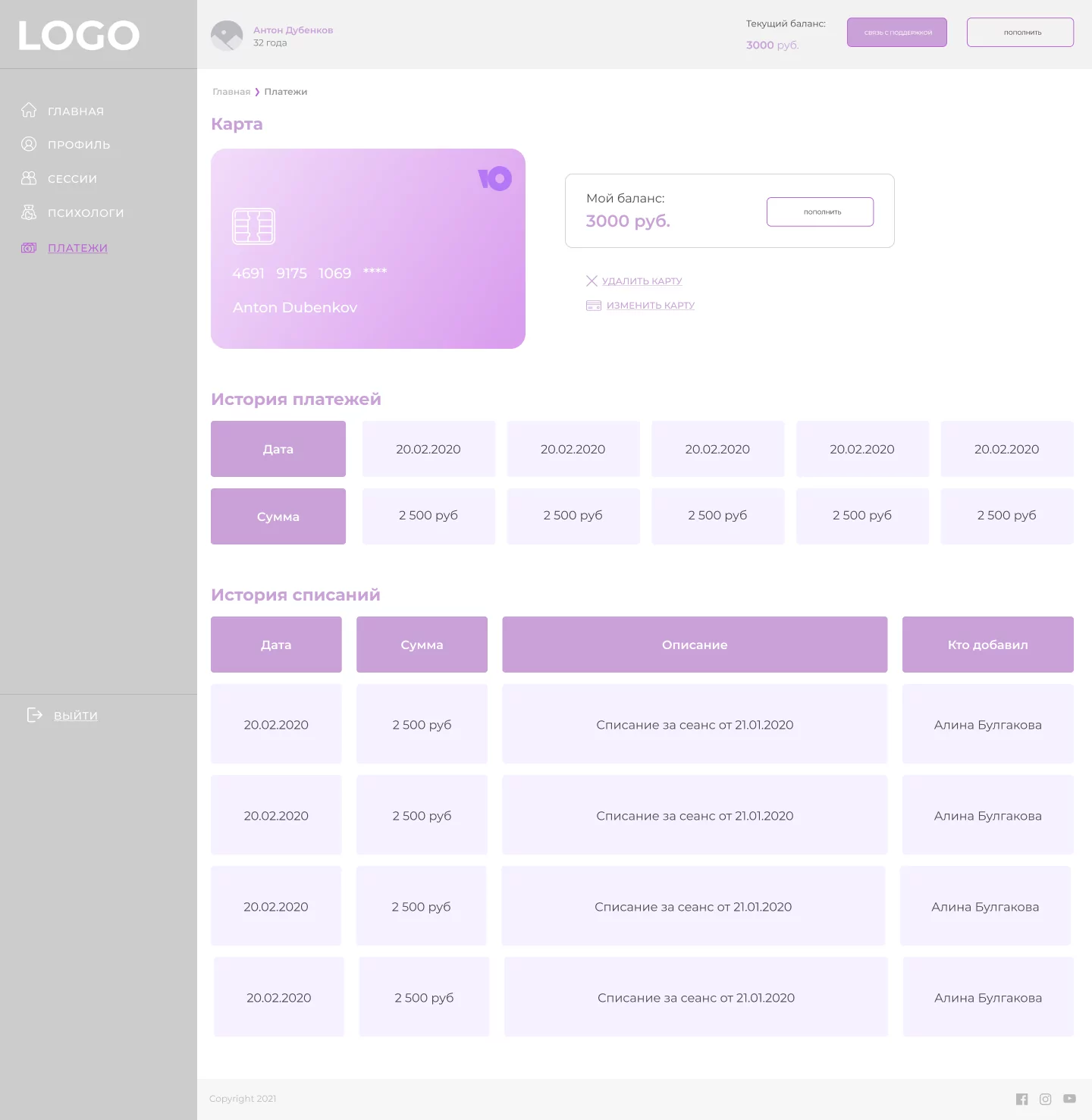
Task: Click the logout door icon
Action: 35,715
